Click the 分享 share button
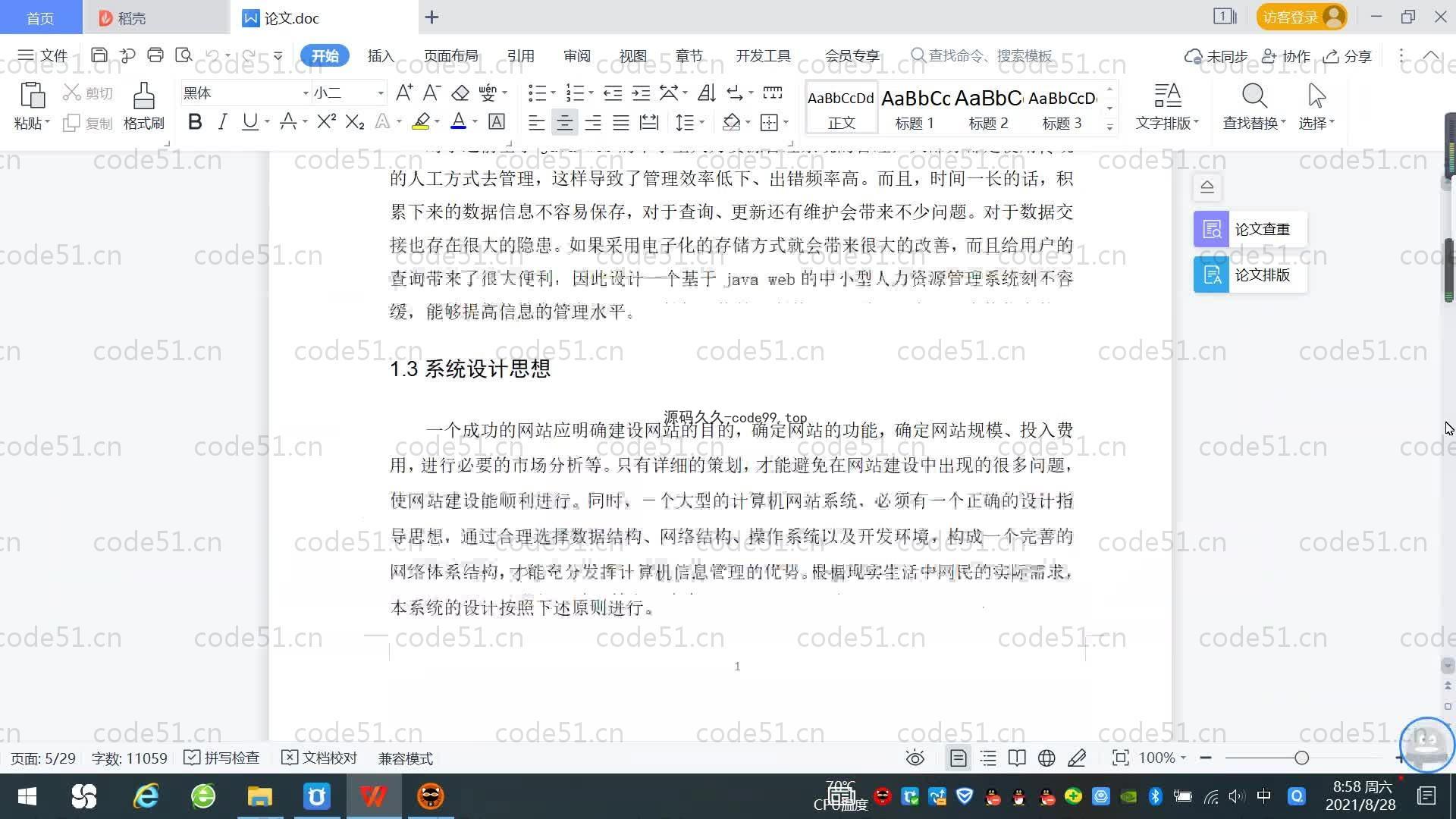 (x=1348, y=56)
